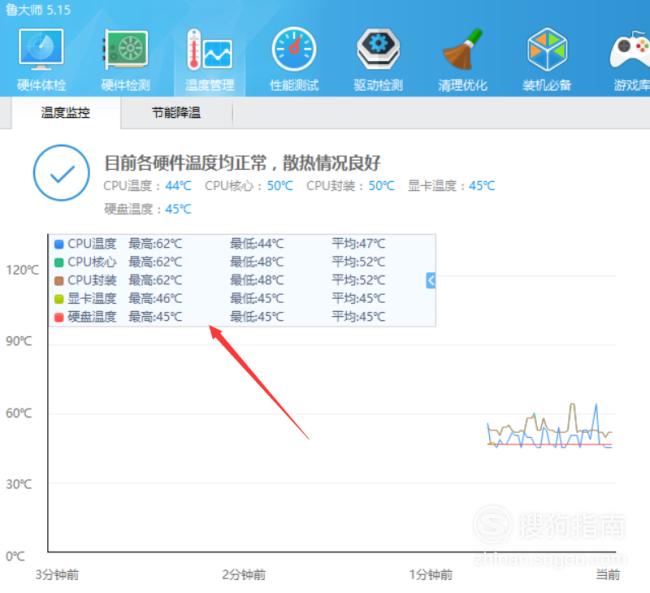Image resolution: width=650 pixels, height=593 pixels.
Task: Click the 60℃ axis label
Action: [19, 413]
